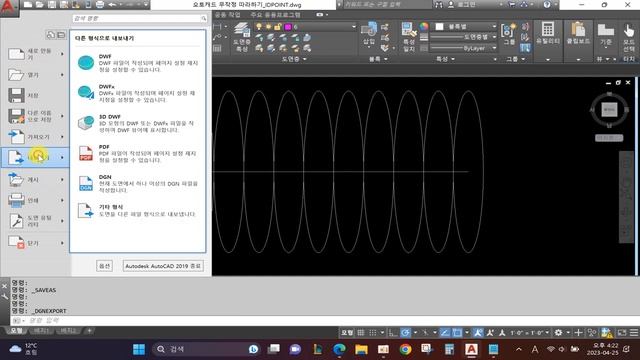
Task: Open the status bar customization hamburger icon
Action: coord(634,333)
